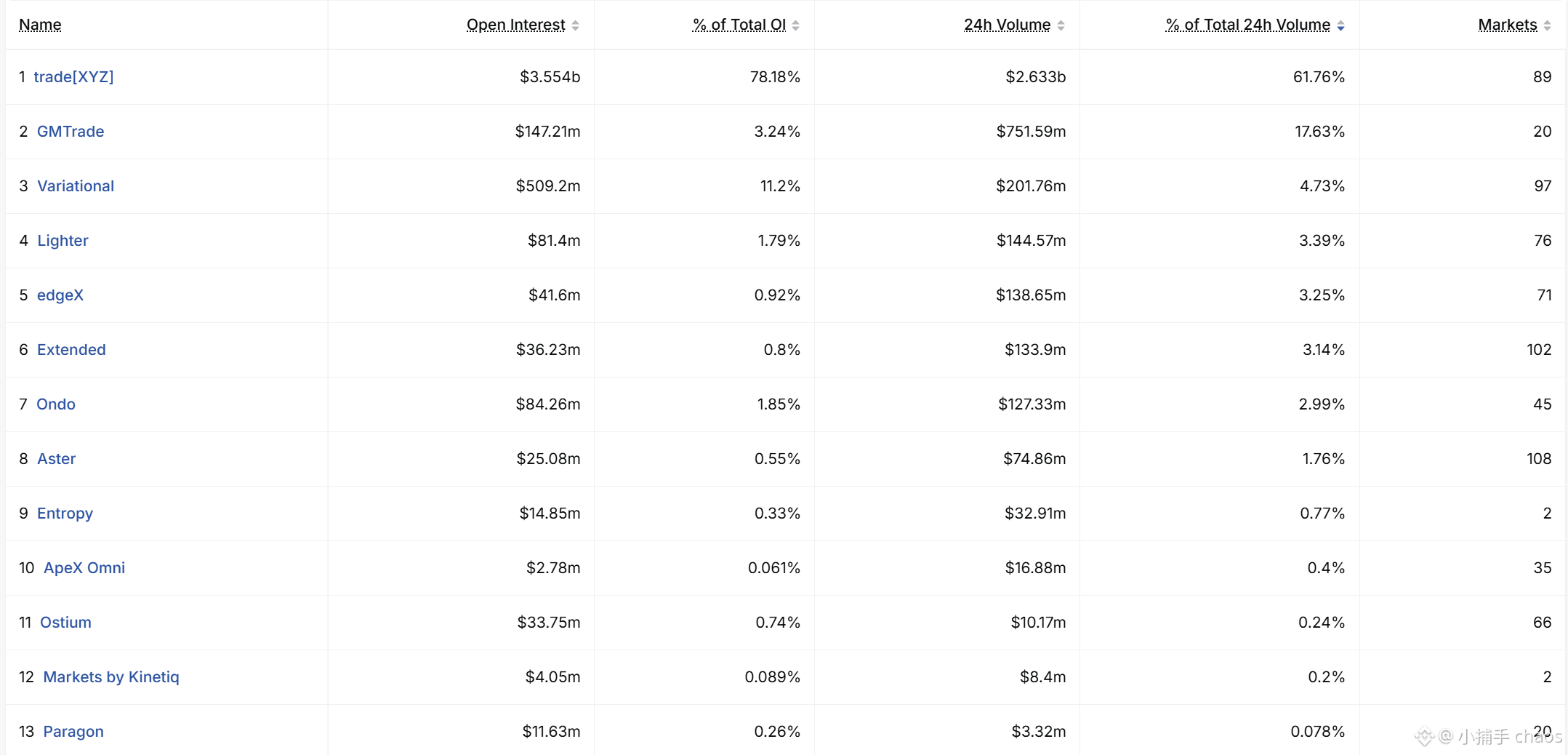Open the trade[XYZ] protocol link
Viewport: 1568px width, 755px height.
[x=73, y=76]
